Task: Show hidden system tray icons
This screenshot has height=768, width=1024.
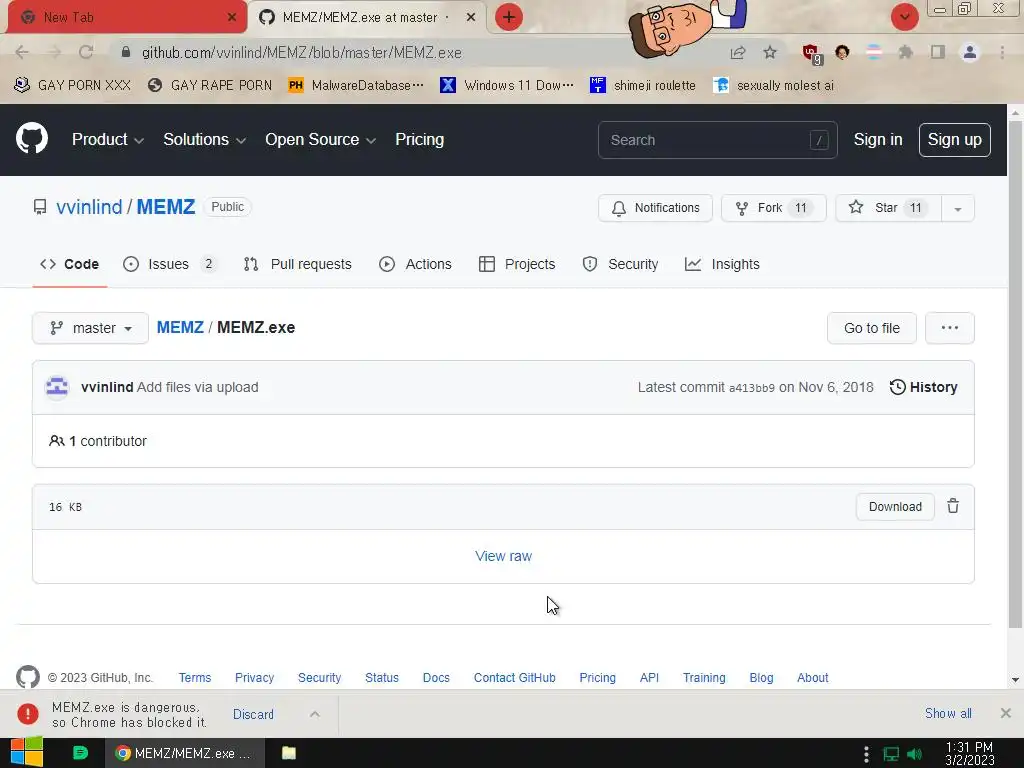Action: (x=866, y=754)
